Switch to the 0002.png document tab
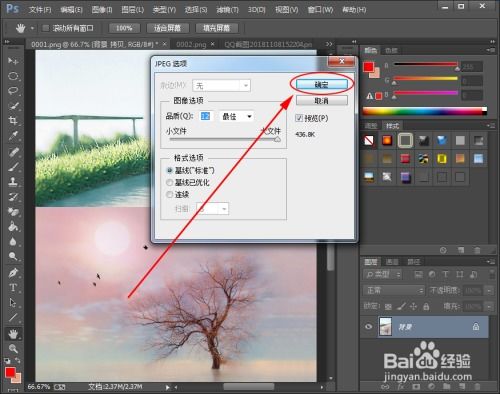Screen dimensions: 500x394 pos(191,44)
